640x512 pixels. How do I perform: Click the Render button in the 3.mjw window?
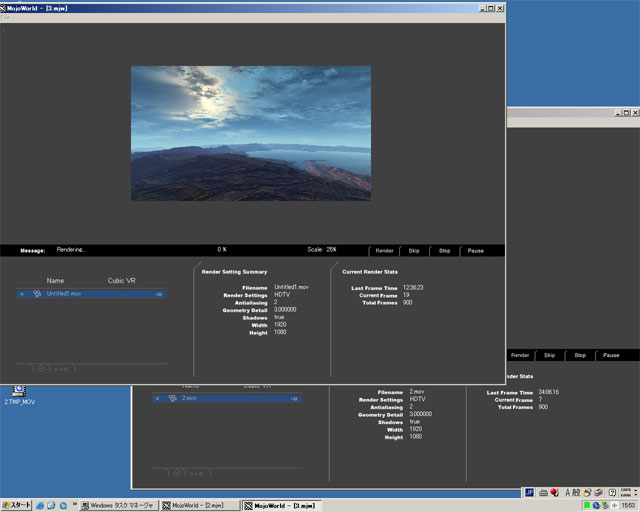[x=384, y=251]
